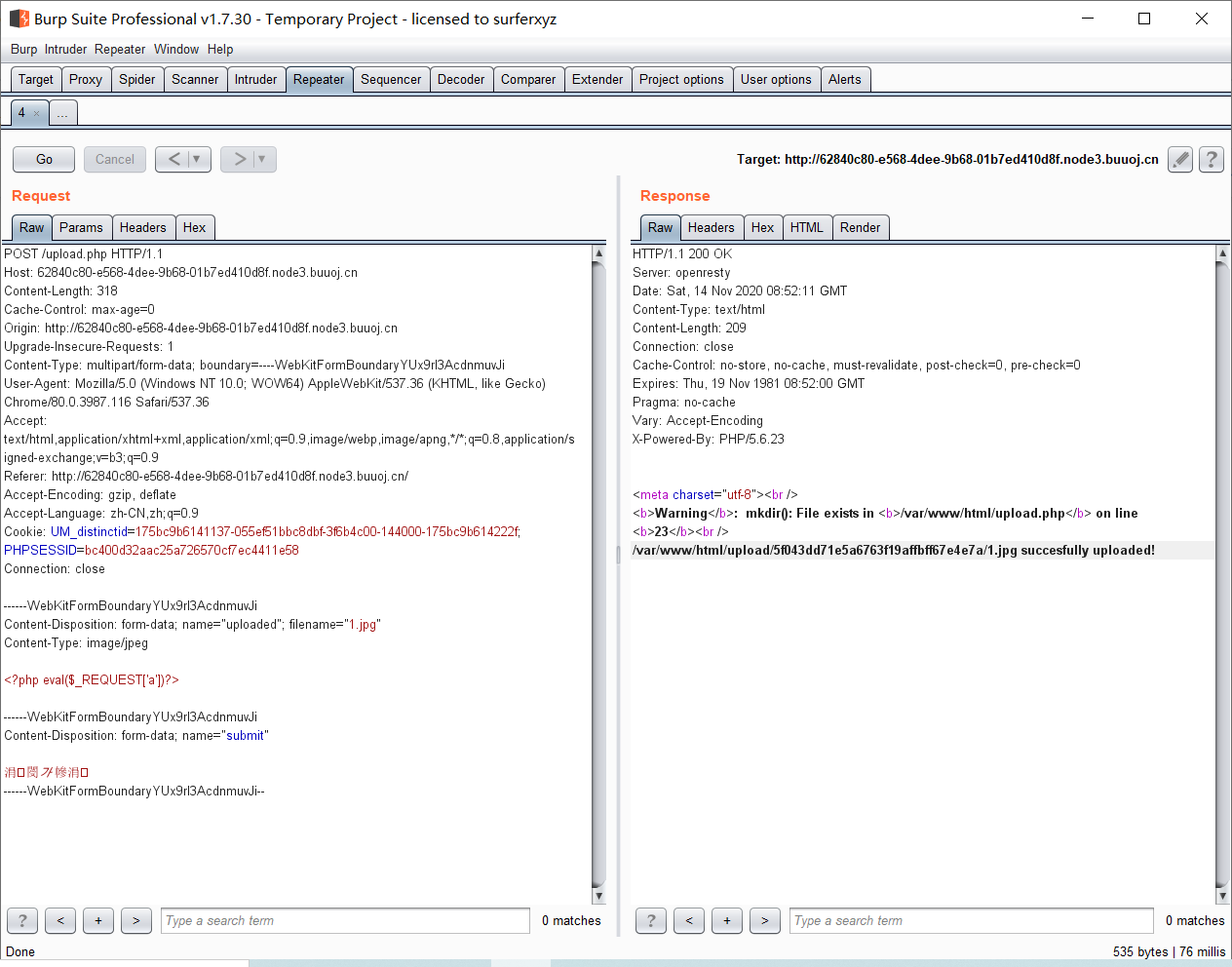The image size is (1232, 967).
Task: Select the Request Headers tab
Action: pos(143,227)
